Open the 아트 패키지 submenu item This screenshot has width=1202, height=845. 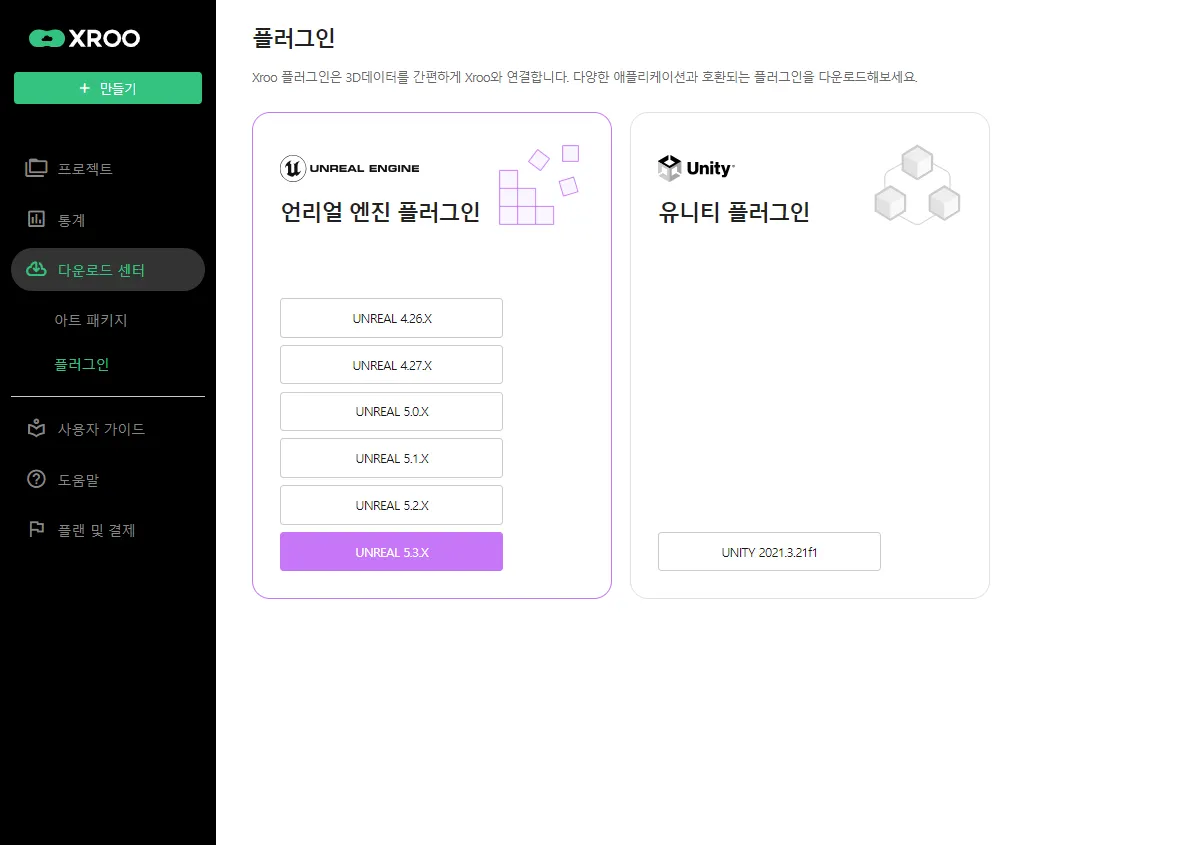point(91,321)
